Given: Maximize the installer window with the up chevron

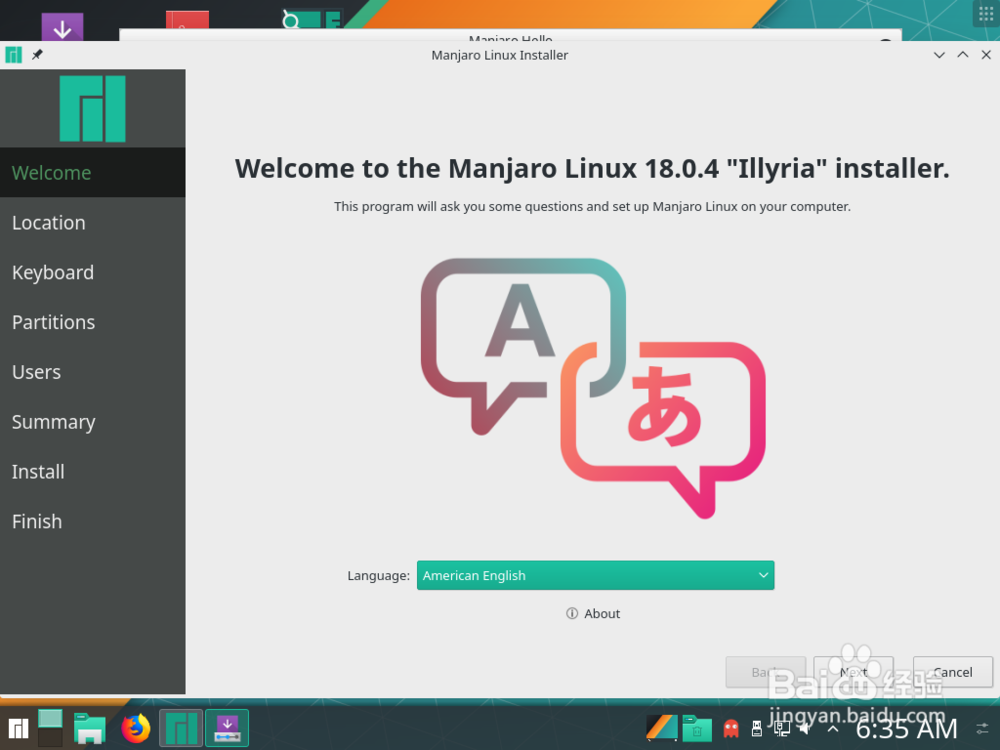Looking at the screenshot, I should point(962,55).
